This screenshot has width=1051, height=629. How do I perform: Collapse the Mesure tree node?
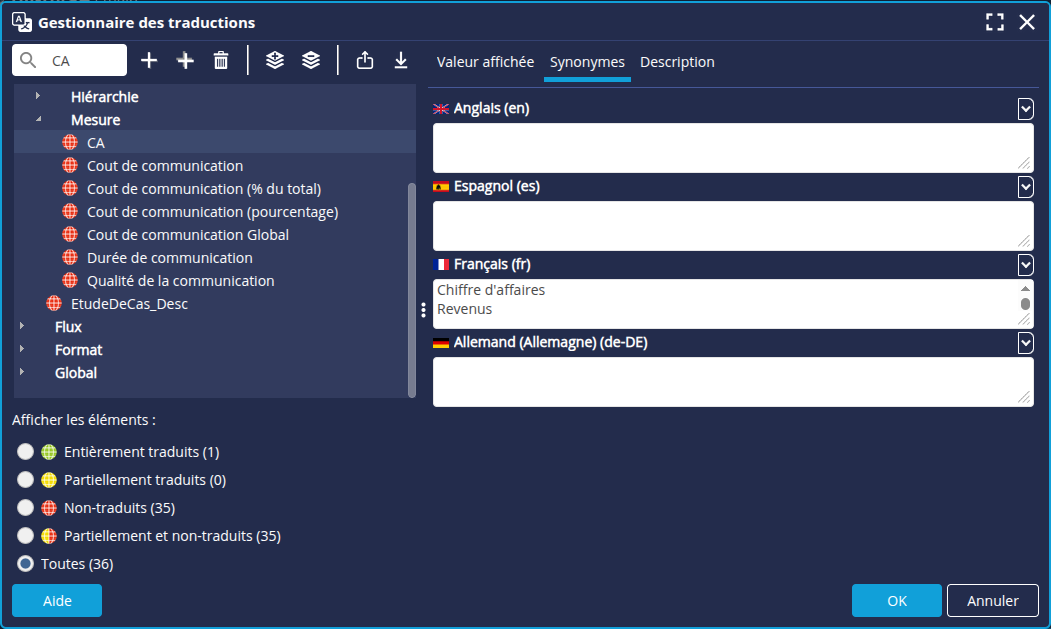click(x=38, y=120)
